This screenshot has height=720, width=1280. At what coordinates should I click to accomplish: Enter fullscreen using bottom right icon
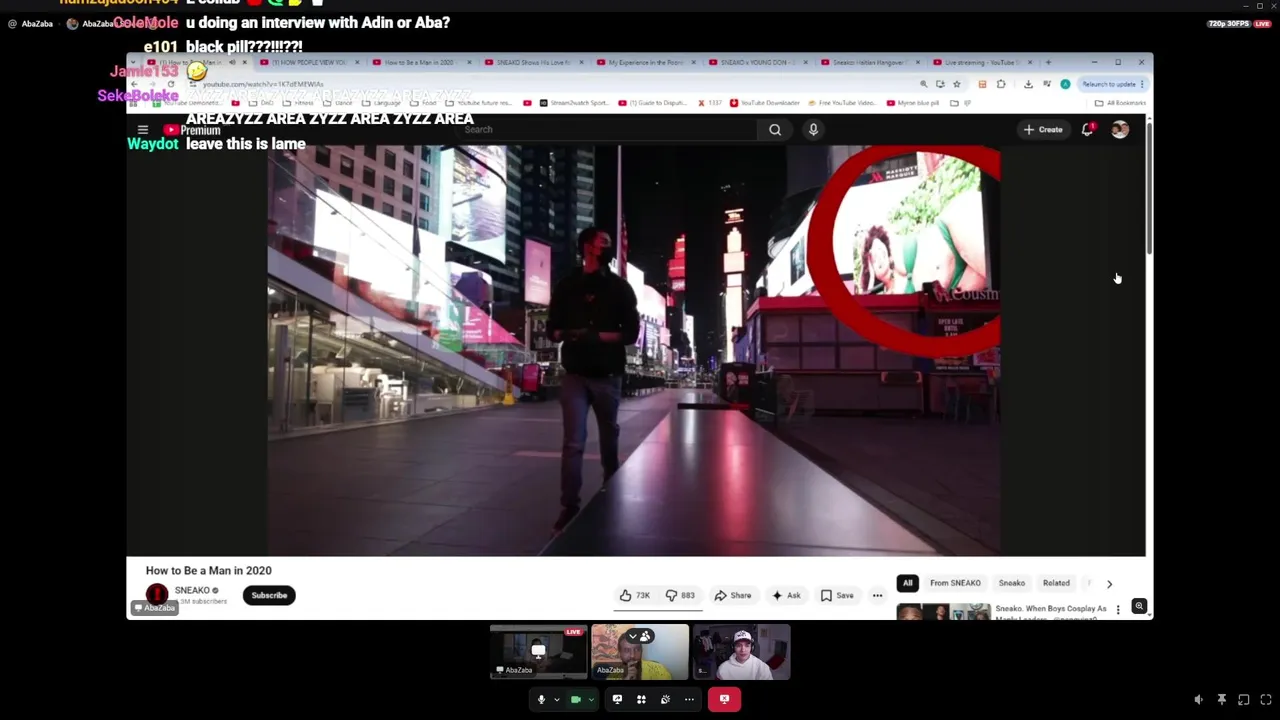(1265, 700)
